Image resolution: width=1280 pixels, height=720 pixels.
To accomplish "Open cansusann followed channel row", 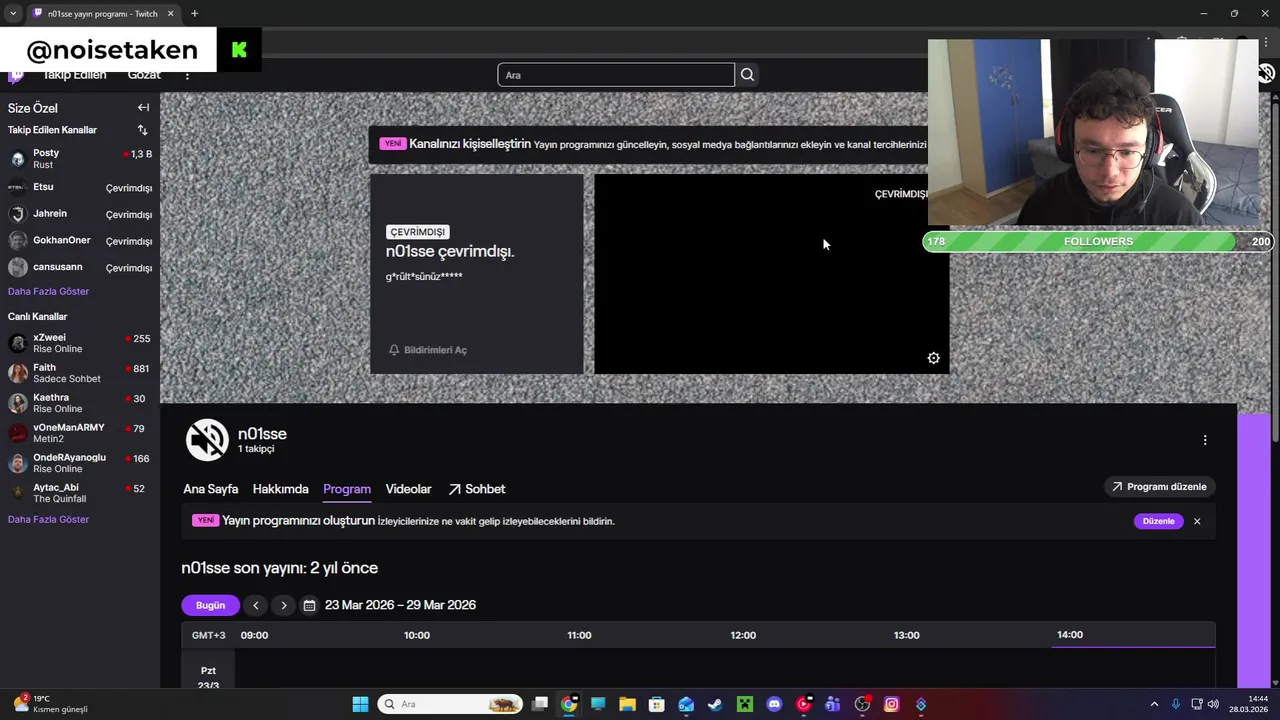I will pos(80,268).
